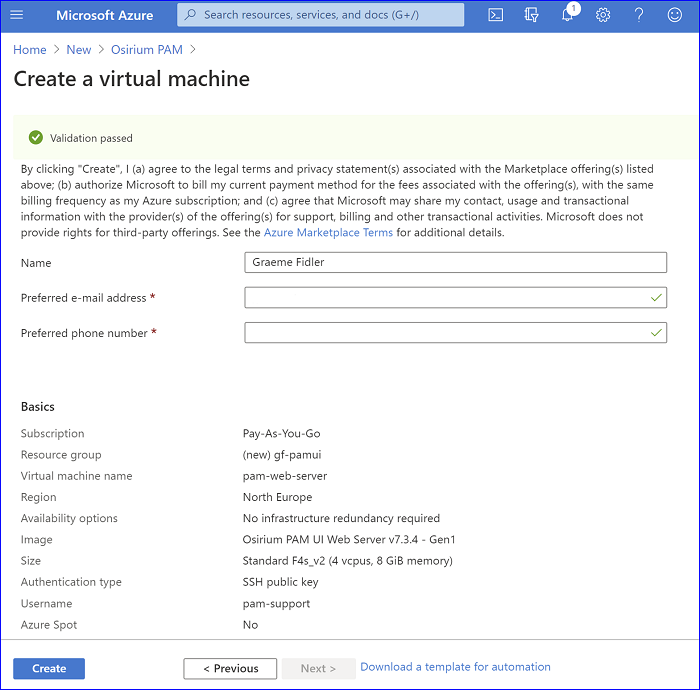Click the Microsoft Azure logo text
The width and height of the screenshot is (700, 690).
104,15
